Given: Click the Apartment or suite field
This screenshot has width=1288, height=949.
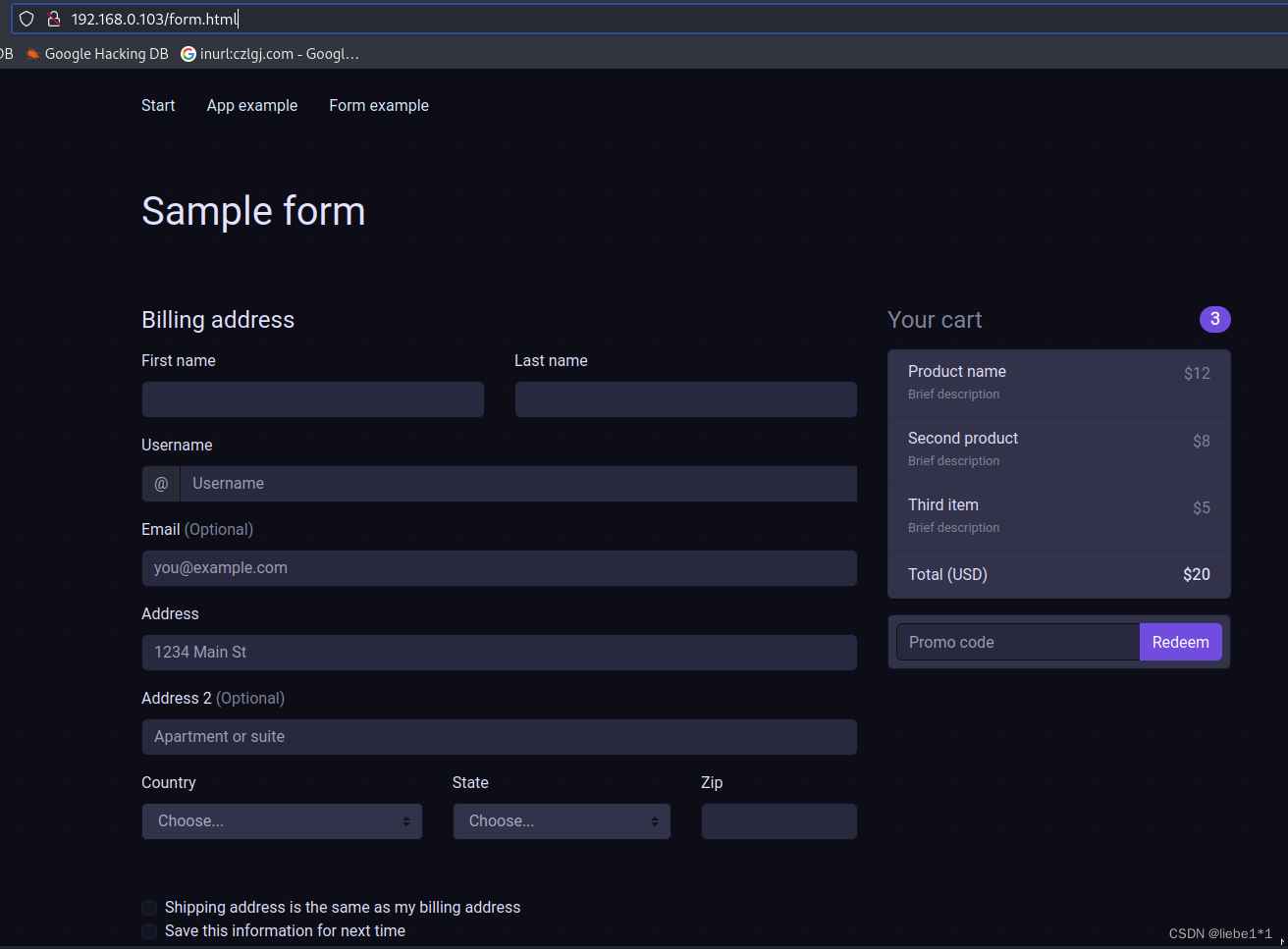Looking at the screenshot, I should pyautogui.click(x=500, y=737).
